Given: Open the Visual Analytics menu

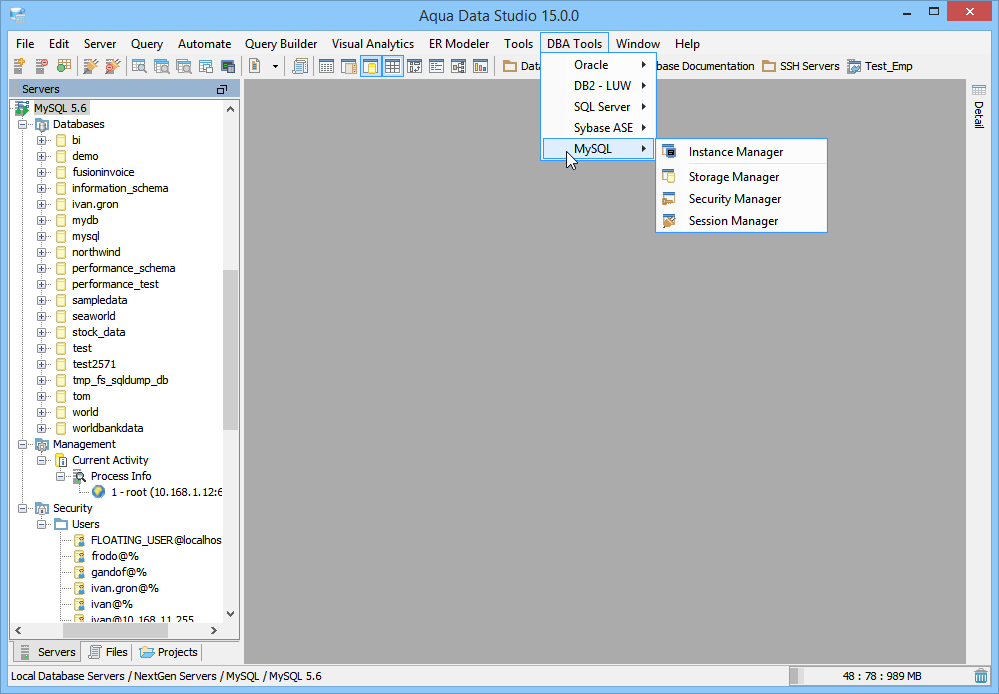Looking at the screenshot, I should (373, 43).
